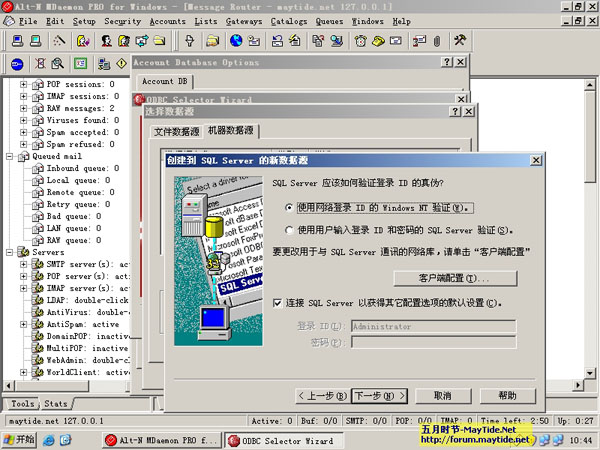600x450 pixels.
Task: Click the hammer and wrench toolbar icon
Action: pos(461,41)
